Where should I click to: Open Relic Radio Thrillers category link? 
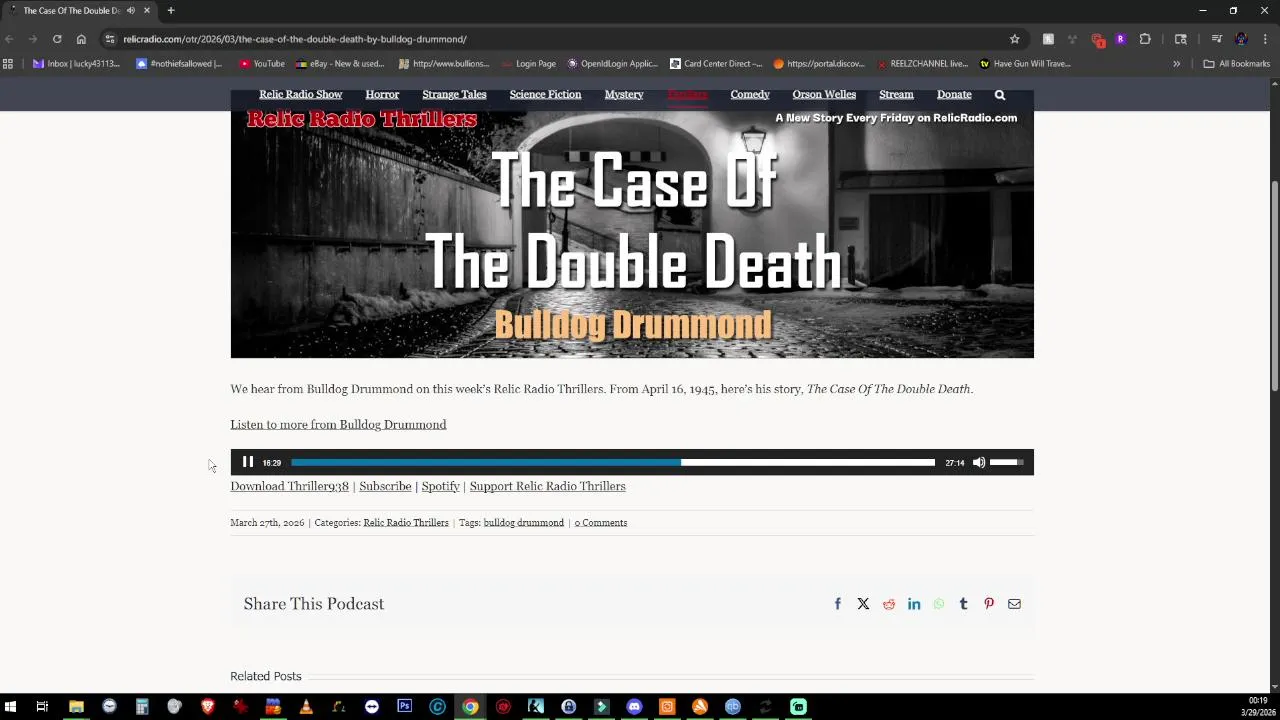click(406, 523)
